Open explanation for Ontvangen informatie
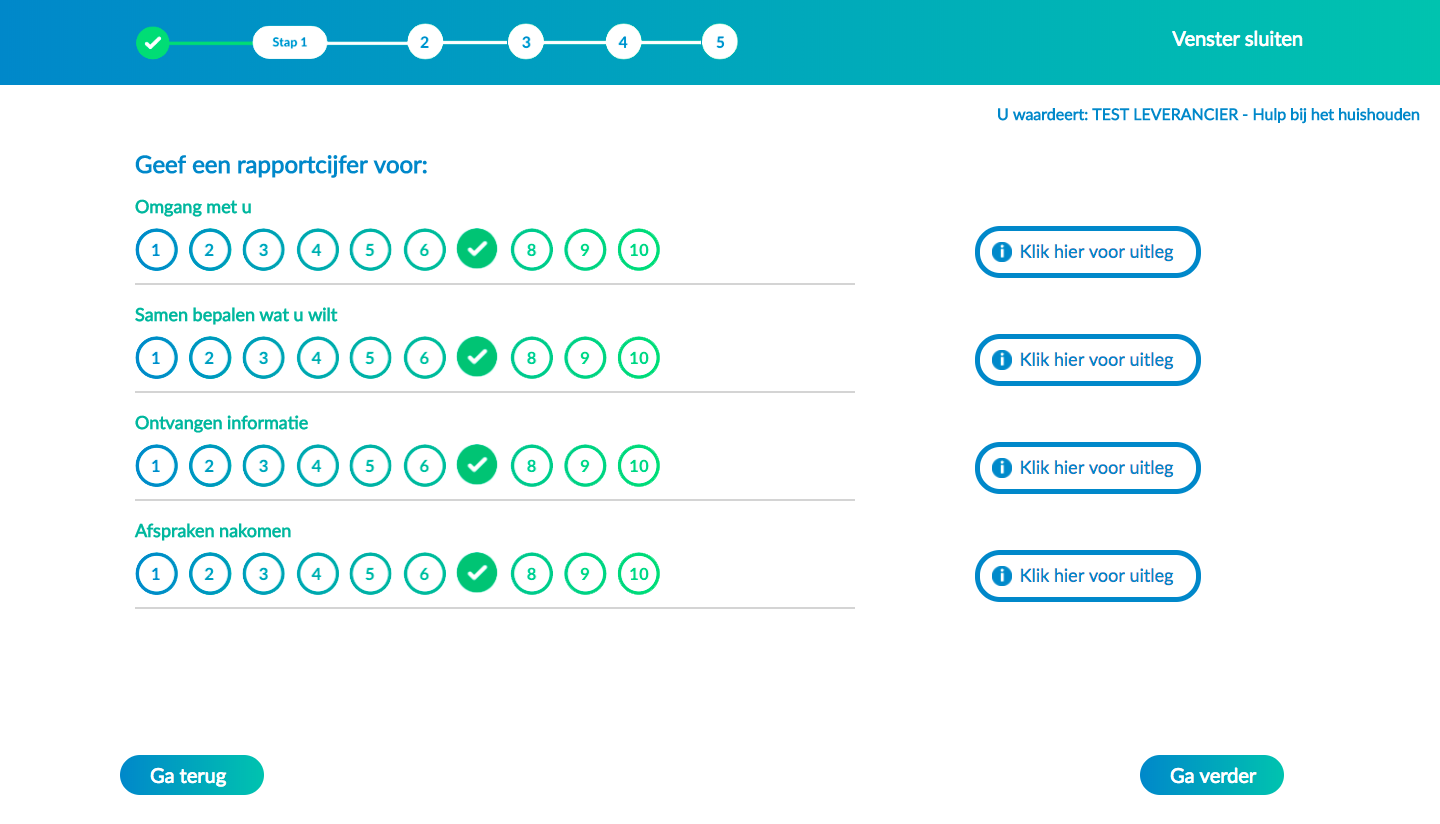The height and width of the screenshot is (824, 1440). [1087, 468]
